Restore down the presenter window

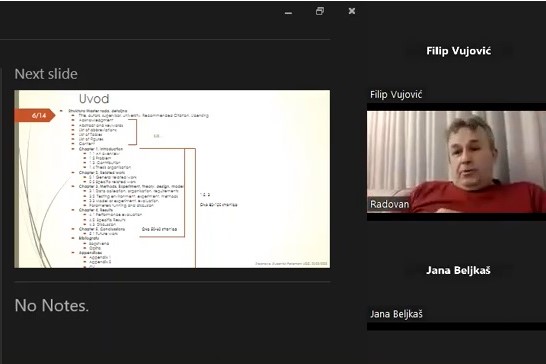[x=320, y=11]
